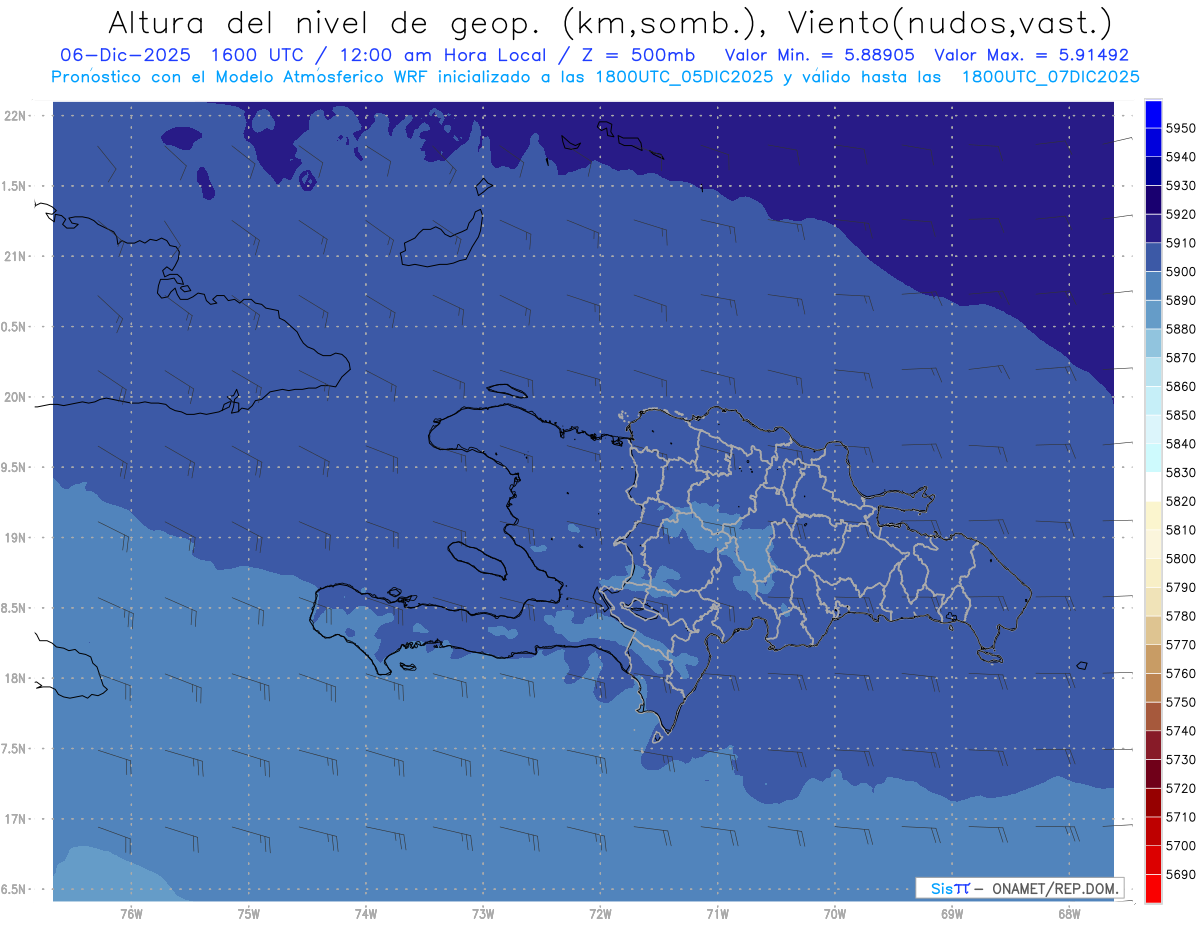Click the white swatch between 5820 and 5830
This screenshot has height=927, width=1200.
pos(1153,486)
